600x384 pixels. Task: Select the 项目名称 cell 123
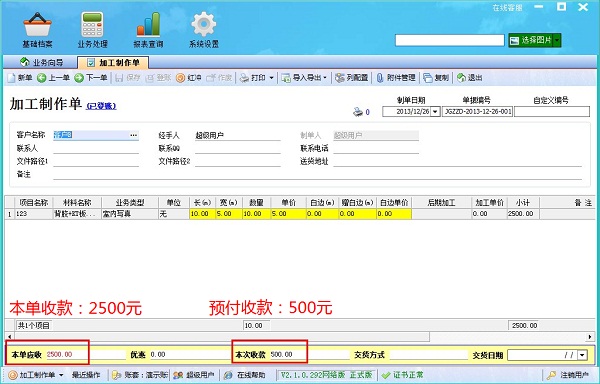34,214
